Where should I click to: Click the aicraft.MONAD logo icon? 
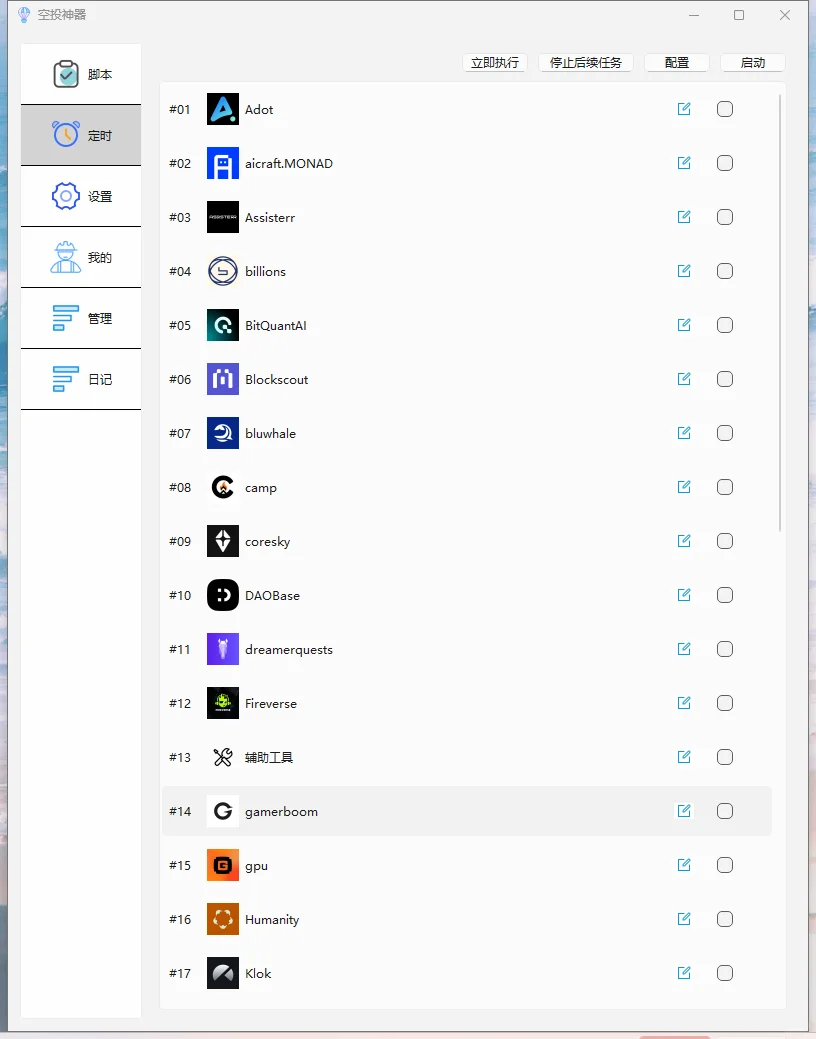(223, 163)
